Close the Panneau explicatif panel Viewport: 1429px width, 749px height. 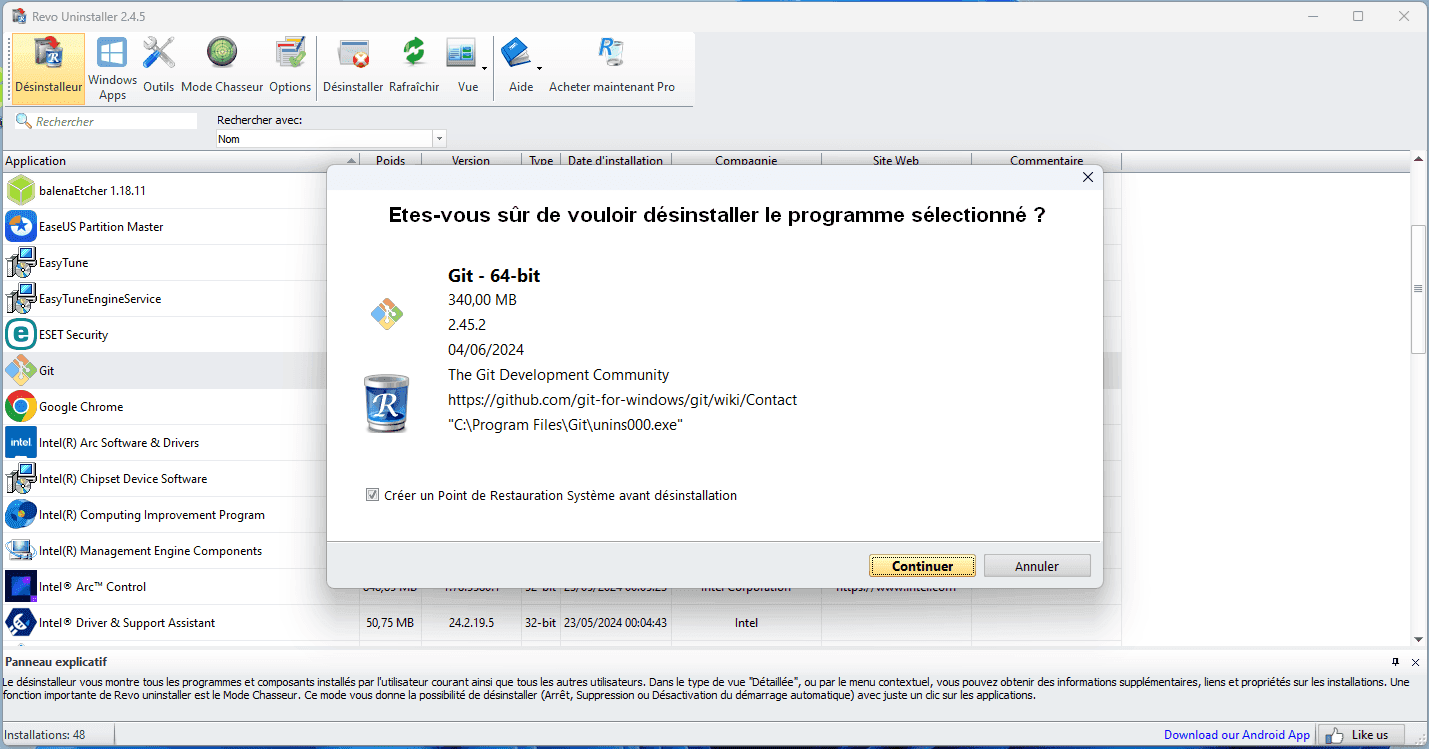point(1415,662)
